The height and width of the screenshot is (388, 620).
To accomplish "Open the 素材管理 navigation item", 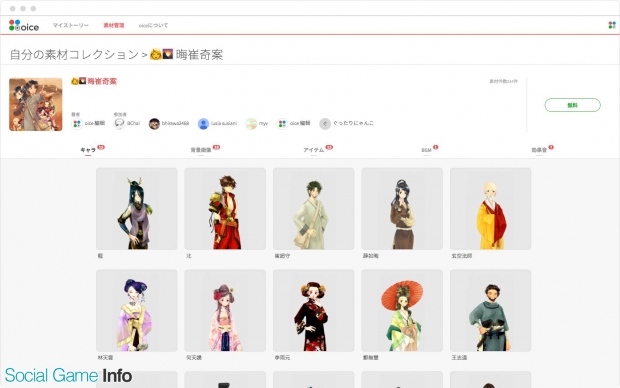I will click(x=114, y=25).
